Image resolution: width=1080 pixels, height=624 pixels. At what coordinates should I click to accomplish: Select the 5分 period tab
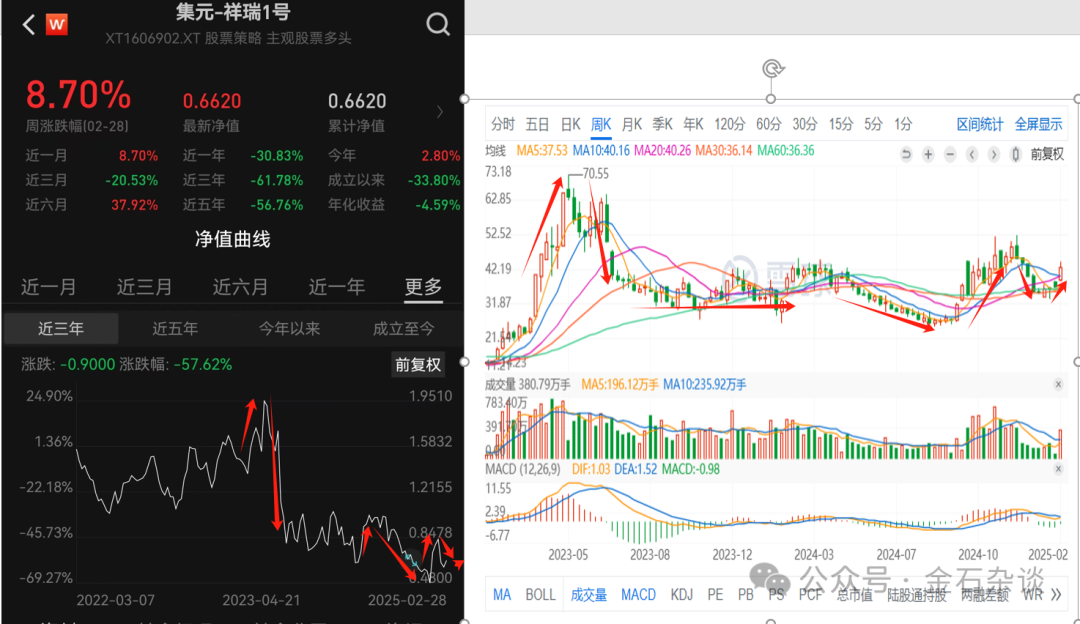873,124
